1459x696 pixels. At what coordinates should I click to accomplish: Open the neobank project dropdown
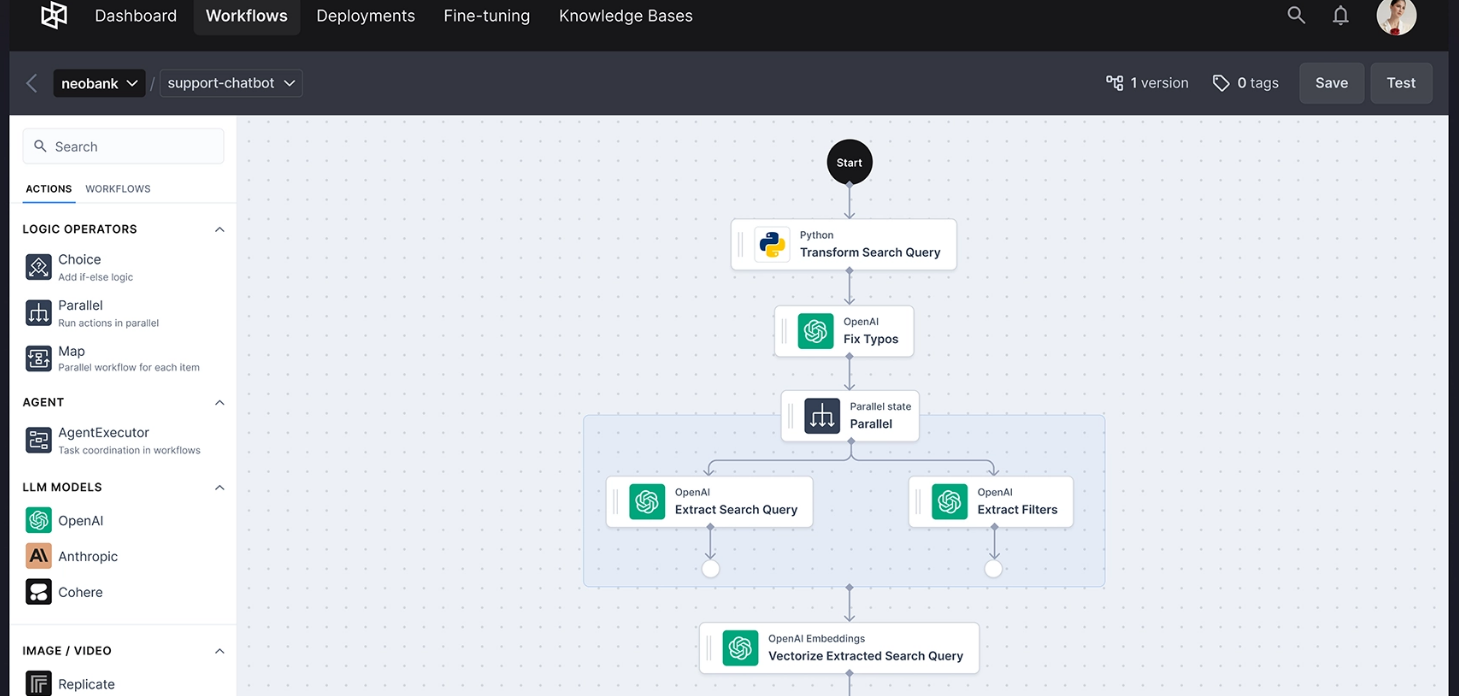click(99, 83)
